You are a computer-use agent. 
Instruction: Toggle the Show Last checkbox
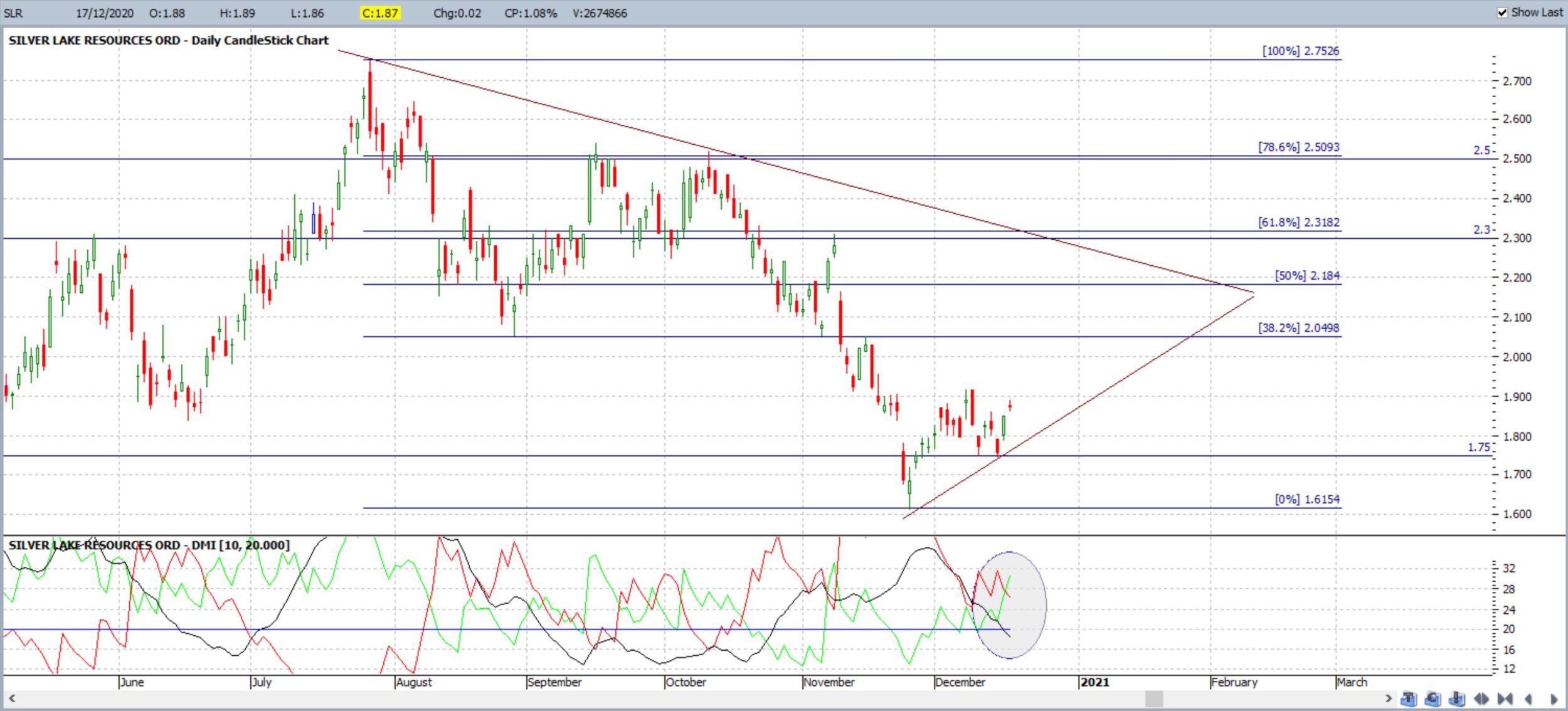click(1502, 13)
